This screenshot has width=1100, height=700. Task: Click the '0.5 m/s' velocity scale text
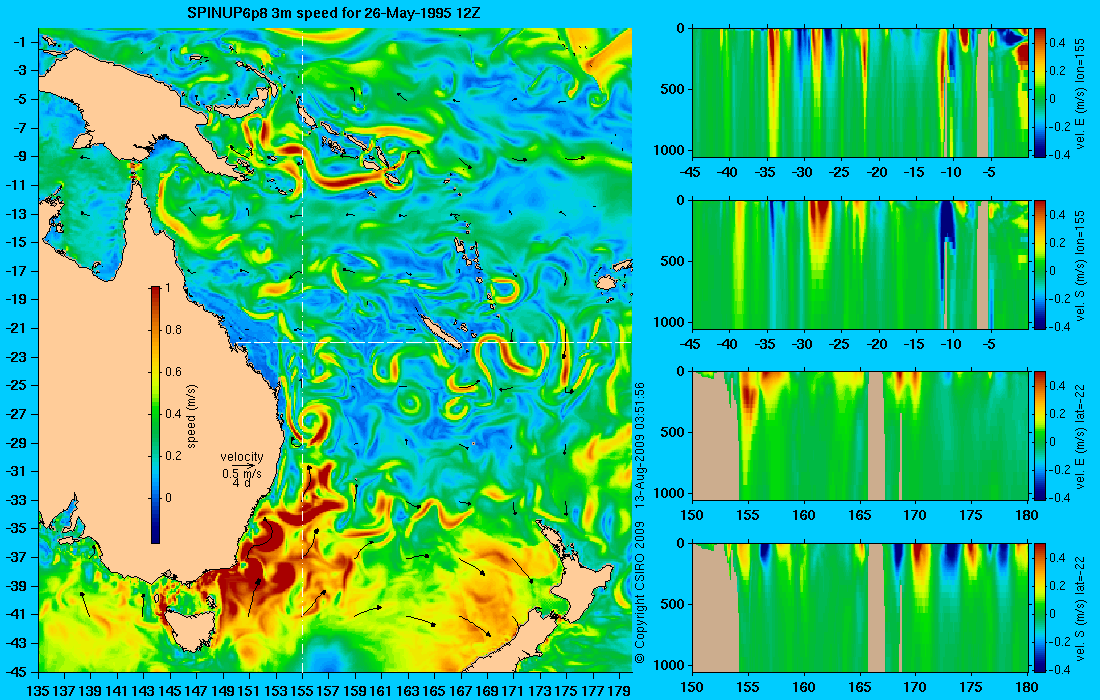[241, 474]
